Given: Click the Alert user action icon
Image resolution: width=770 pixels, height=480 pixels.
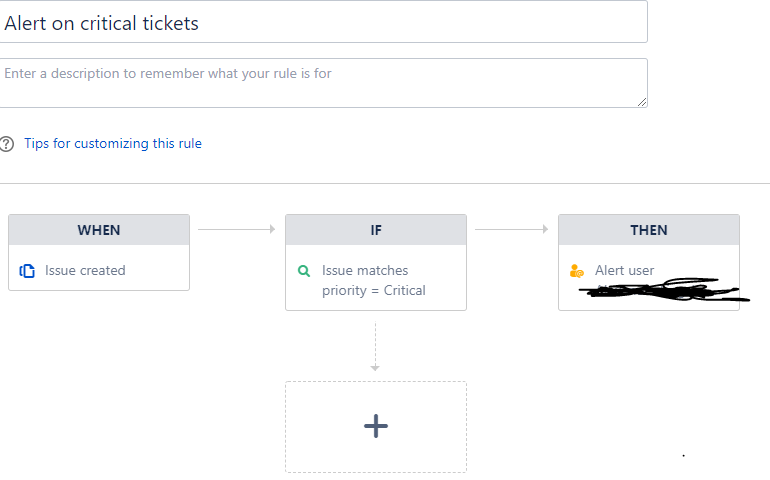Looking at the screenshot, I should click(x=576, y=271).
